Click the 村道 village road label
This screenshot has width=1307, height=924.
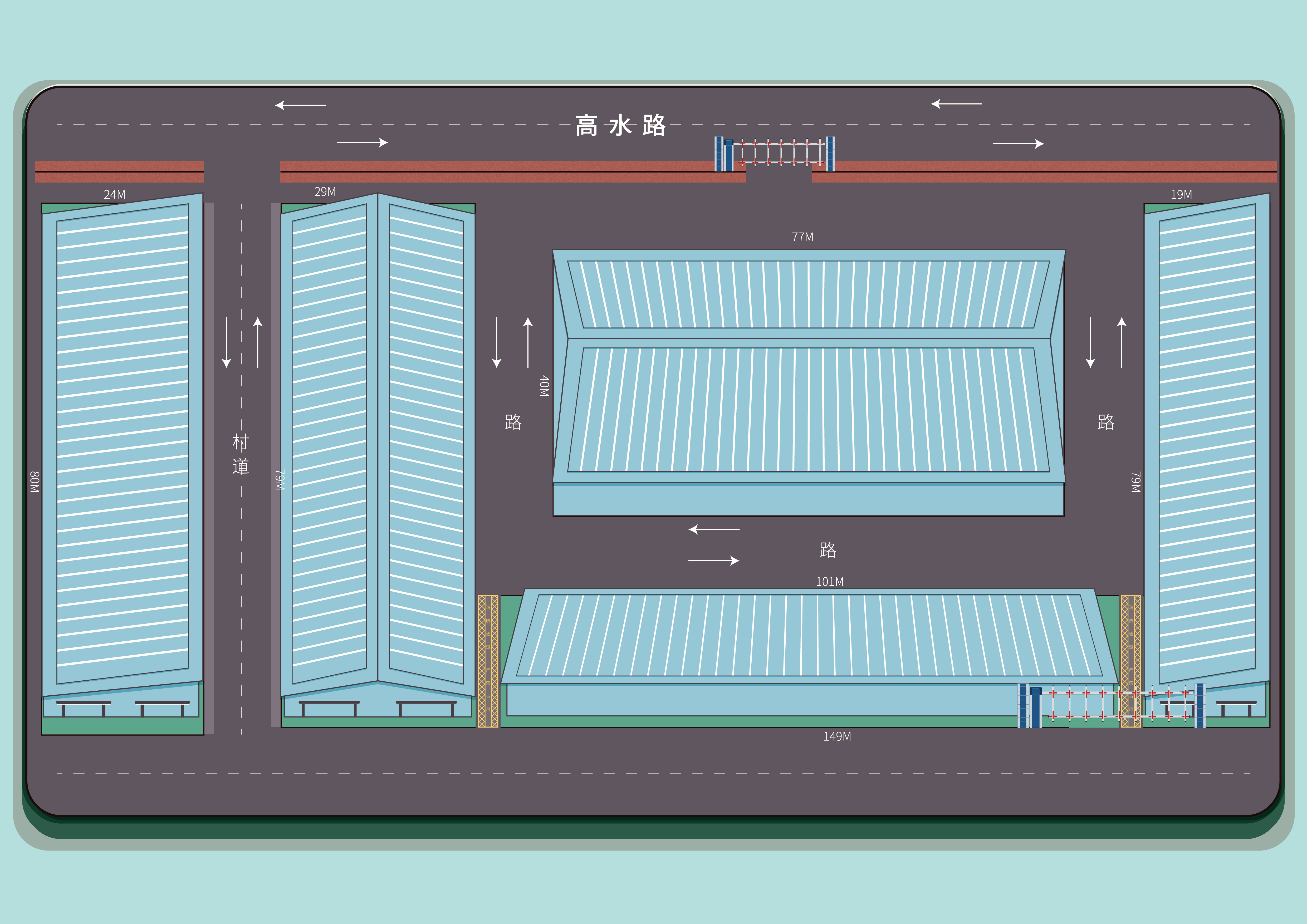[x=241, y=454]
